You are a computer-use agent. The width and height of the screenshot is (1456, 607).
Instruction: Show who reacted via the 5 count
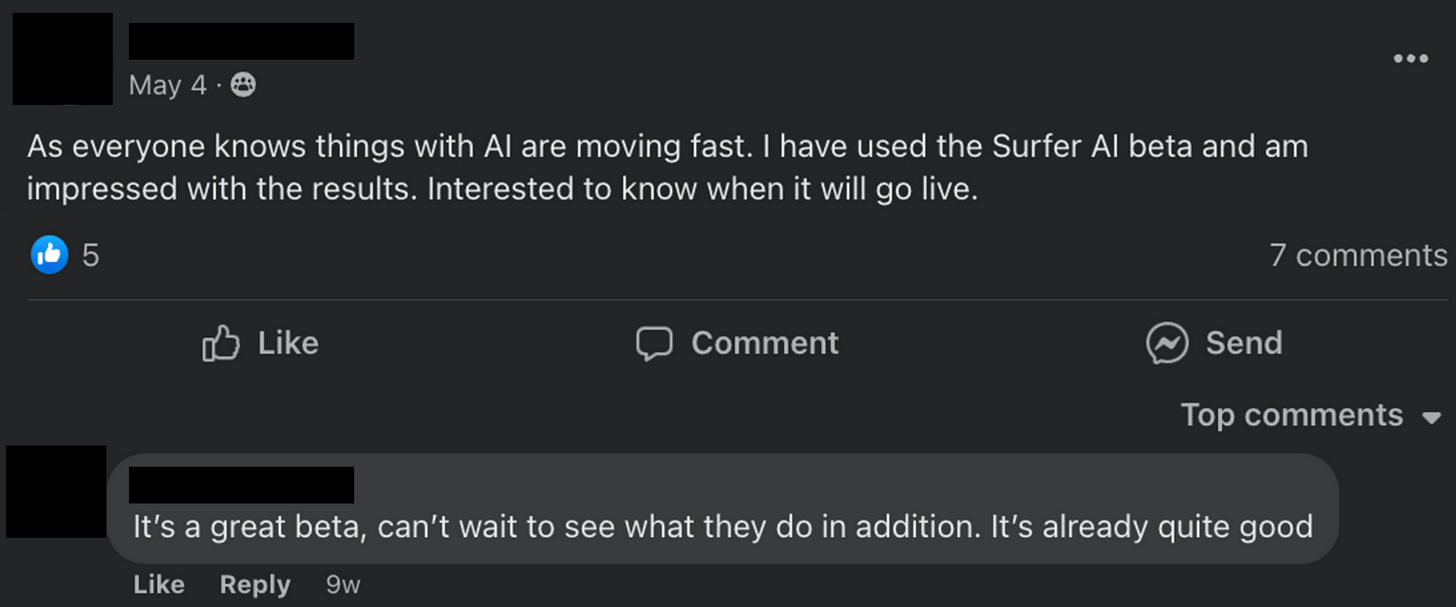pyautogui.click(x=90, y=256)
